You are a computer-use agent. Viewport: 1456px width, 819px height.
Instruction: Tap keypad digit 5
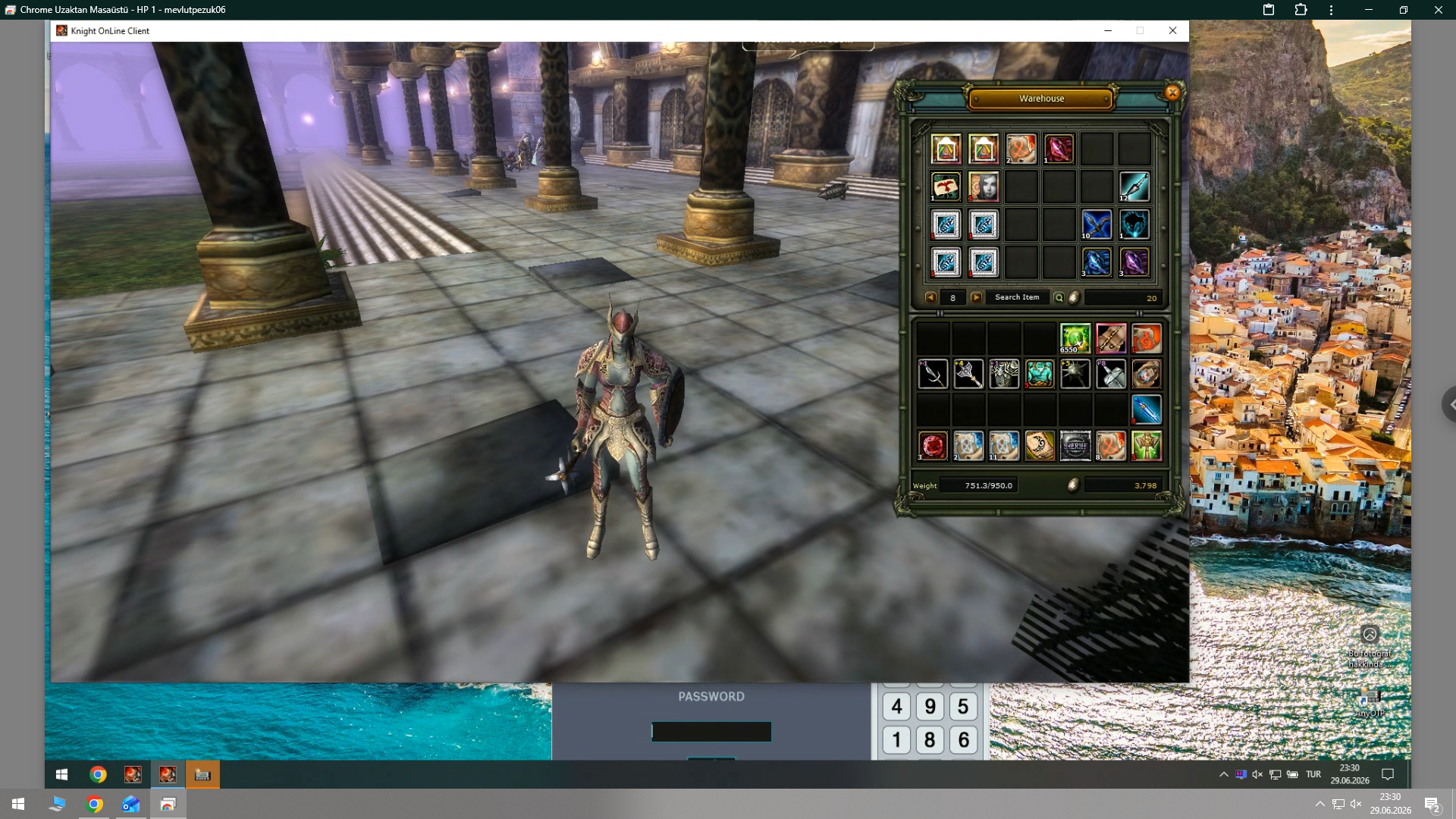click(963, 707)
